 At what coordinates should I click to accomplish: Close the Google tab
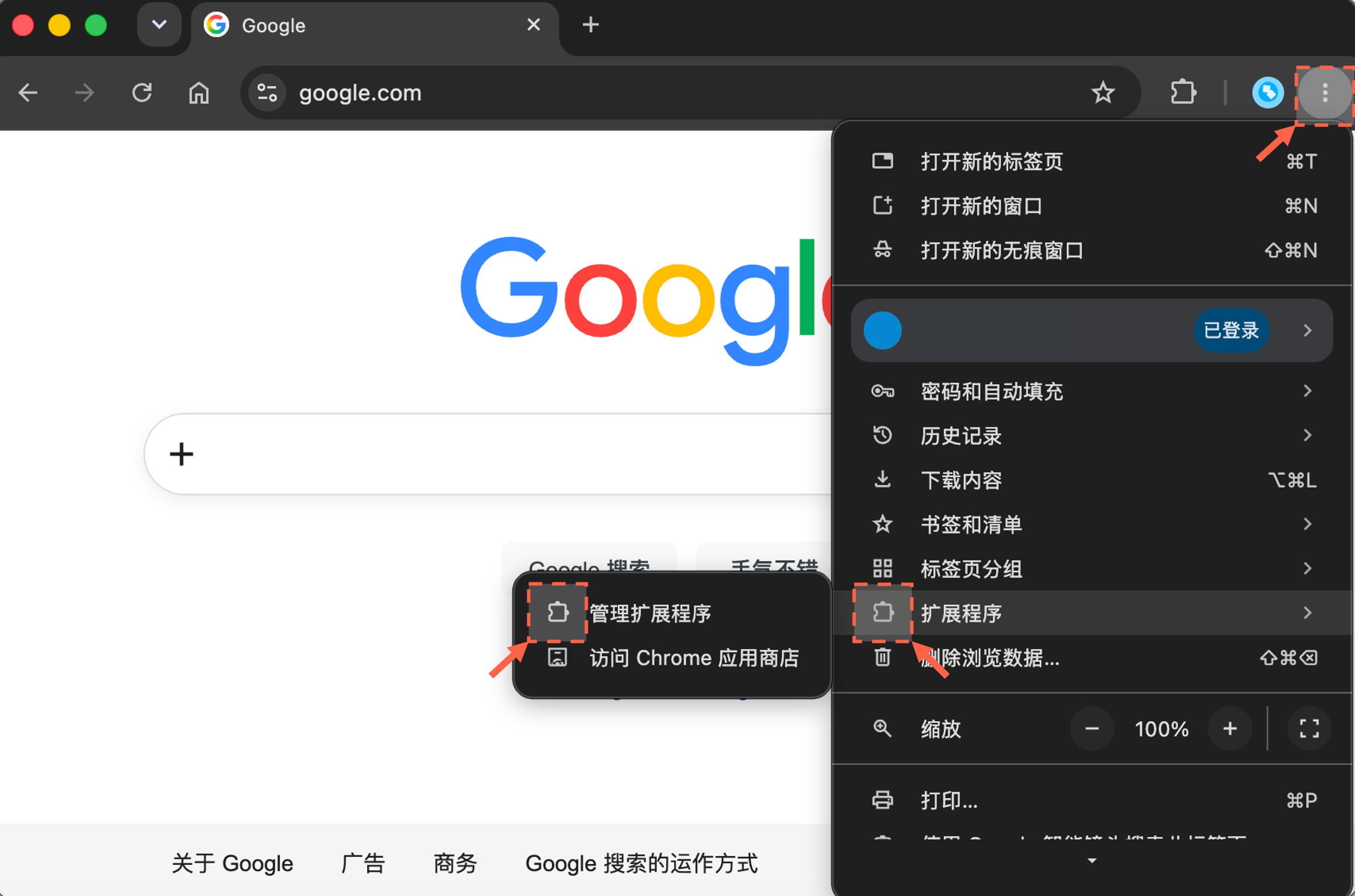533,24
